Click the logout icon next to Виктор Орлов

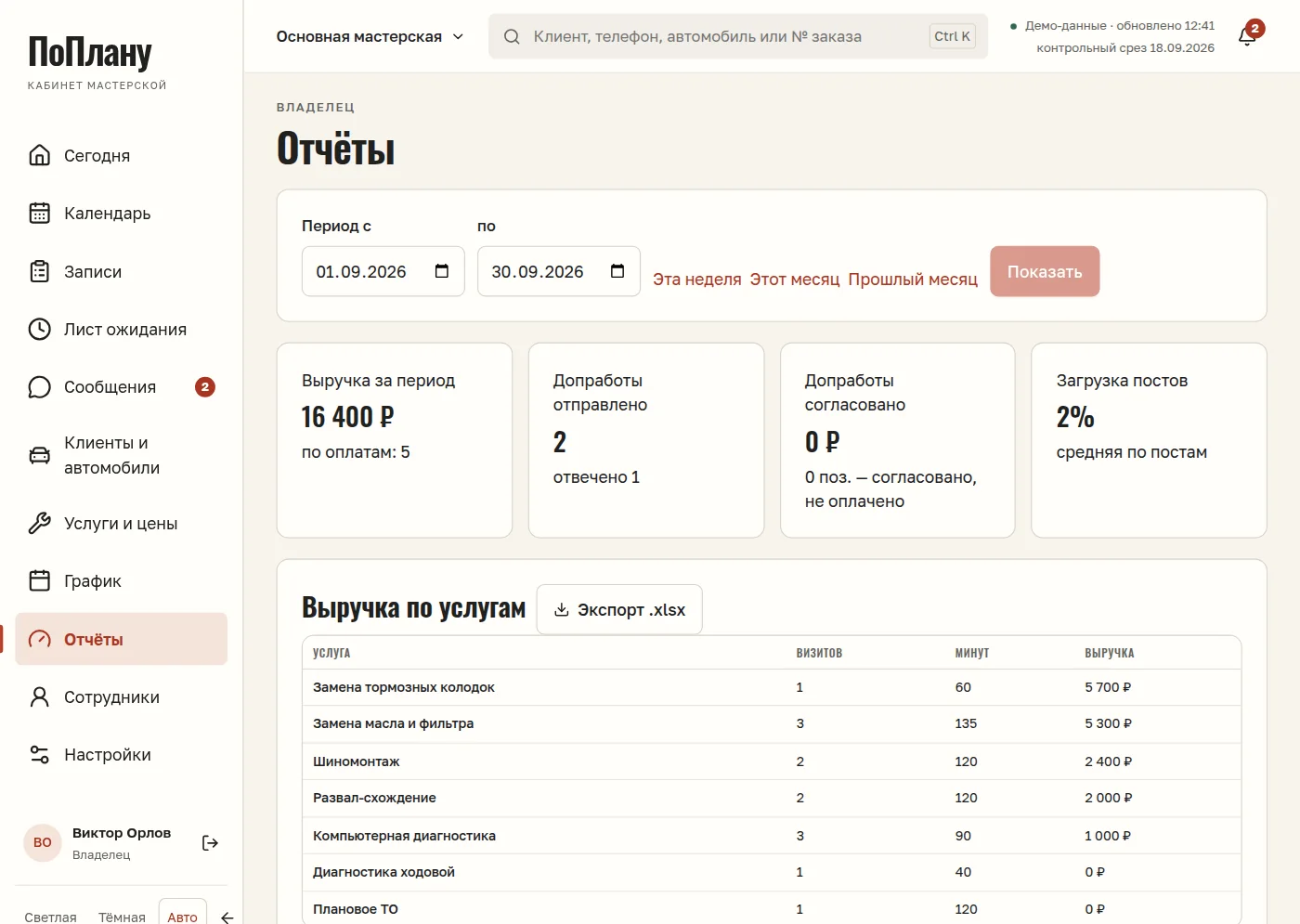210,843
